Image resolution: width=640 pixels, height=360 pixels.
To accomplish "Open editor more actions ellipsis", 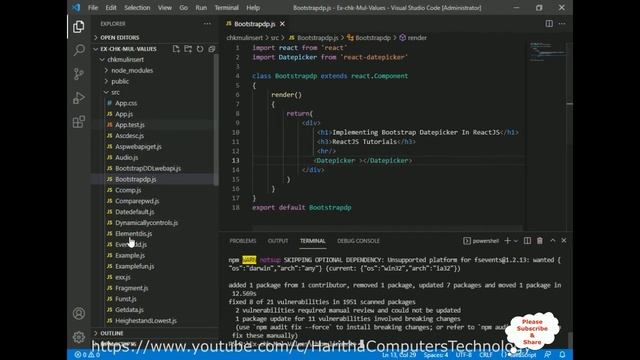I will [562, 24].
